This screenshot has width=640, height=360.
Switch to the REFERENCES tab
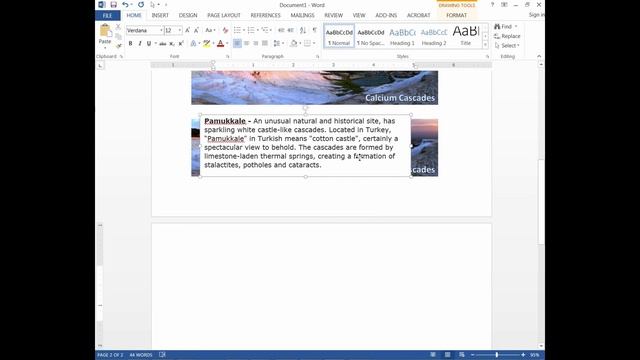(265, 16)
